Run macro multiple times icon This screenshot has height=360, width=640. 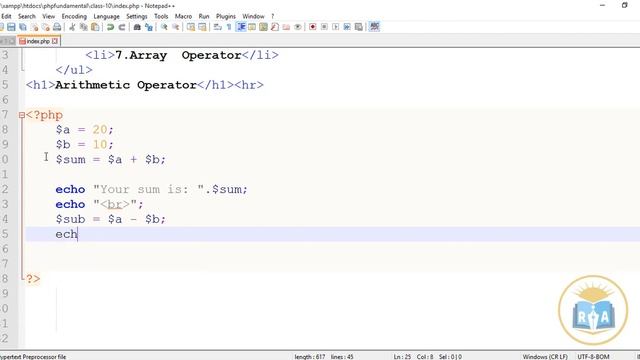pos(347,27)
